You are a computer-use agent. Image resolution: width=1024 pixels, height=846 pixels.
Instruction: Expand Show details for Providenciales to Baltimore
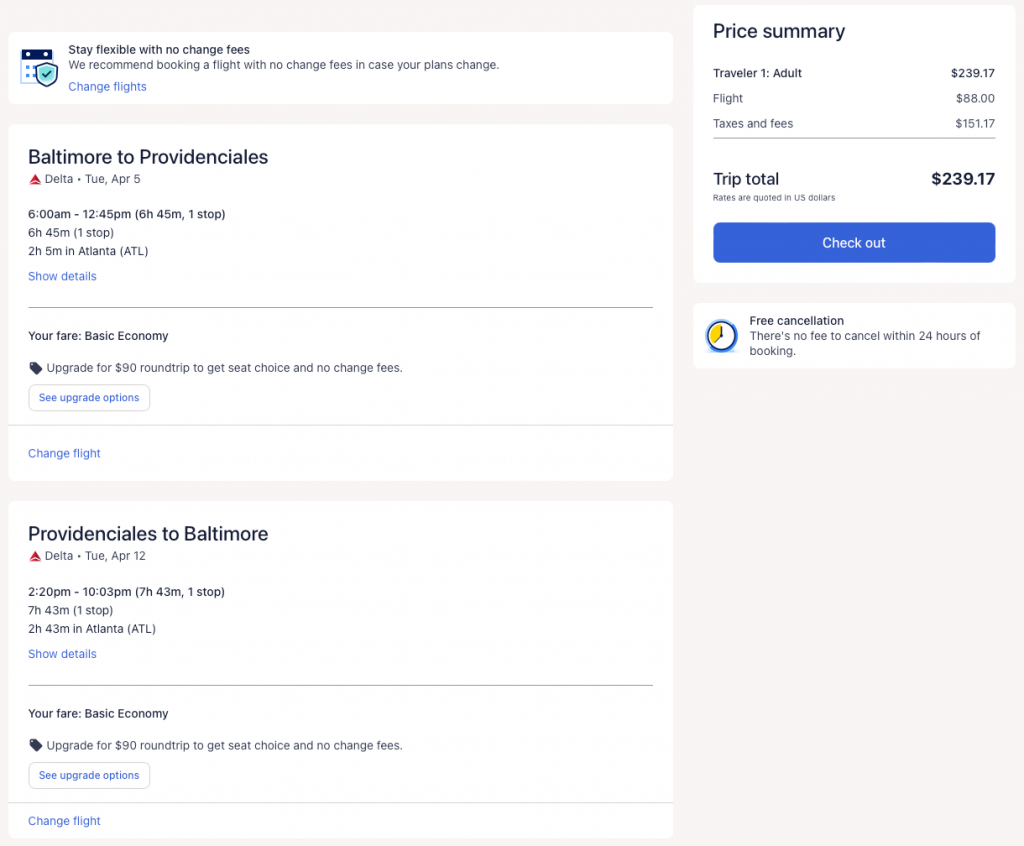[x=62, y=654]
